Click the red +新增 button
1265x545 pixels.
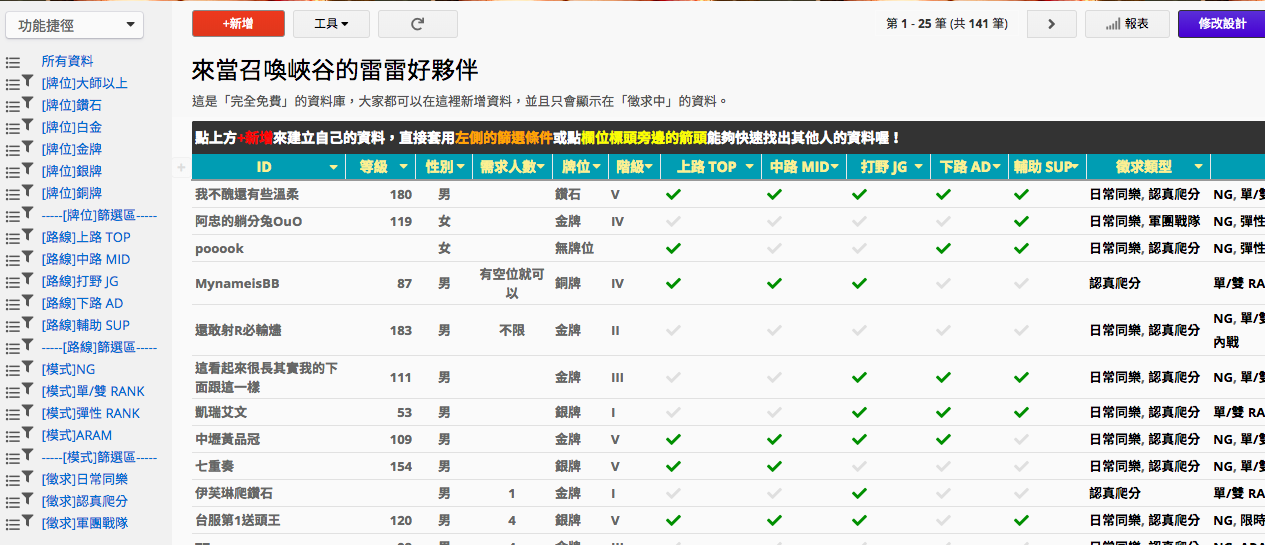pyautogui.click(x=238, y=24)
